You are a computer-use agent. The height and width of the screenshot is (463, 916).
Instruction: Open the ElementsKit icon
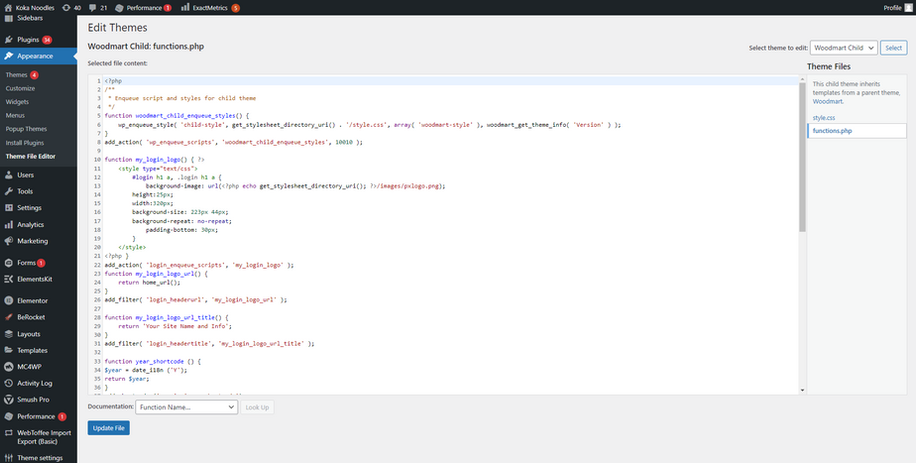click(x=9, y=279)
